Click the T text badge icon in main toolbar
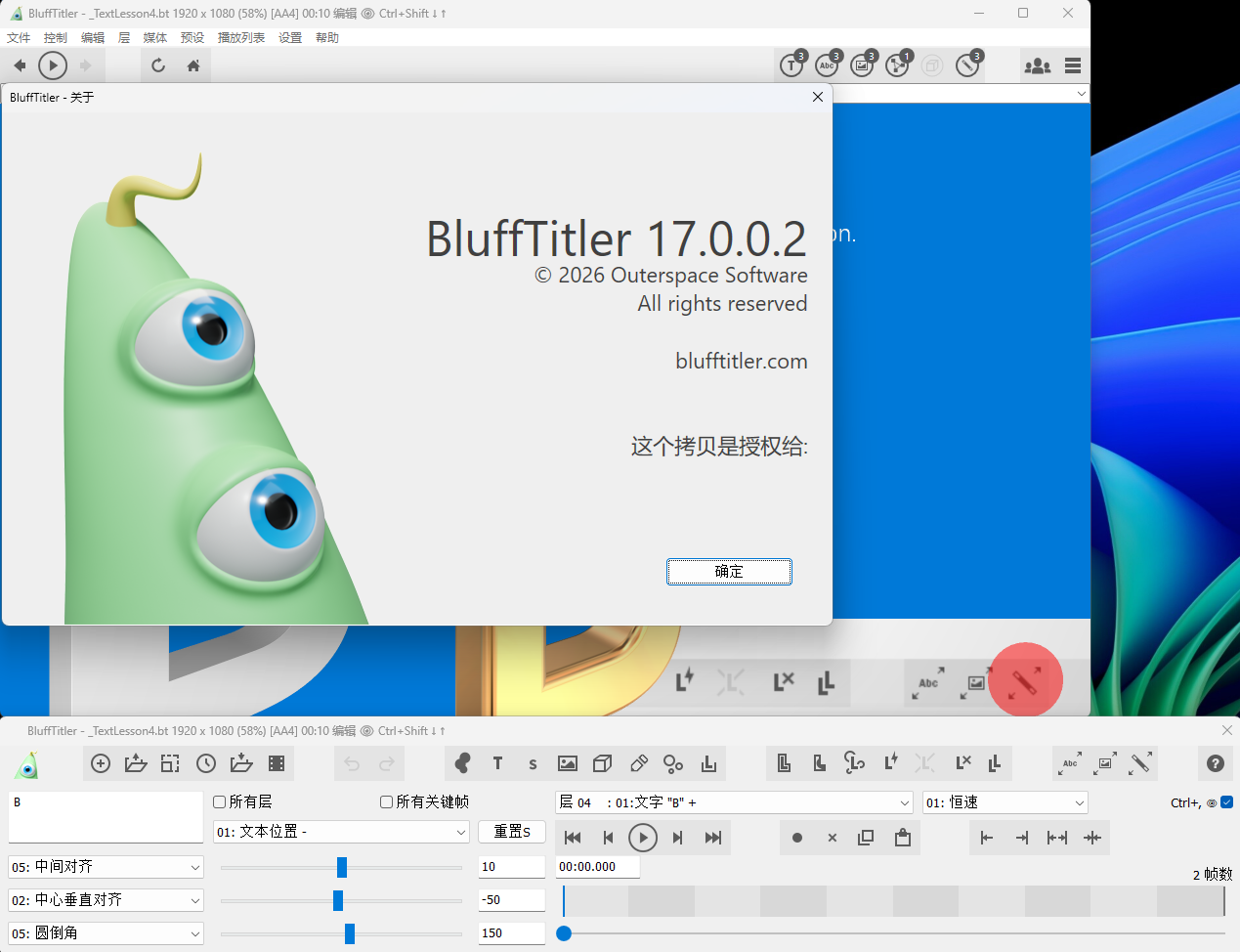This screenshot has width=1240, height=952. tap(792, 65)
